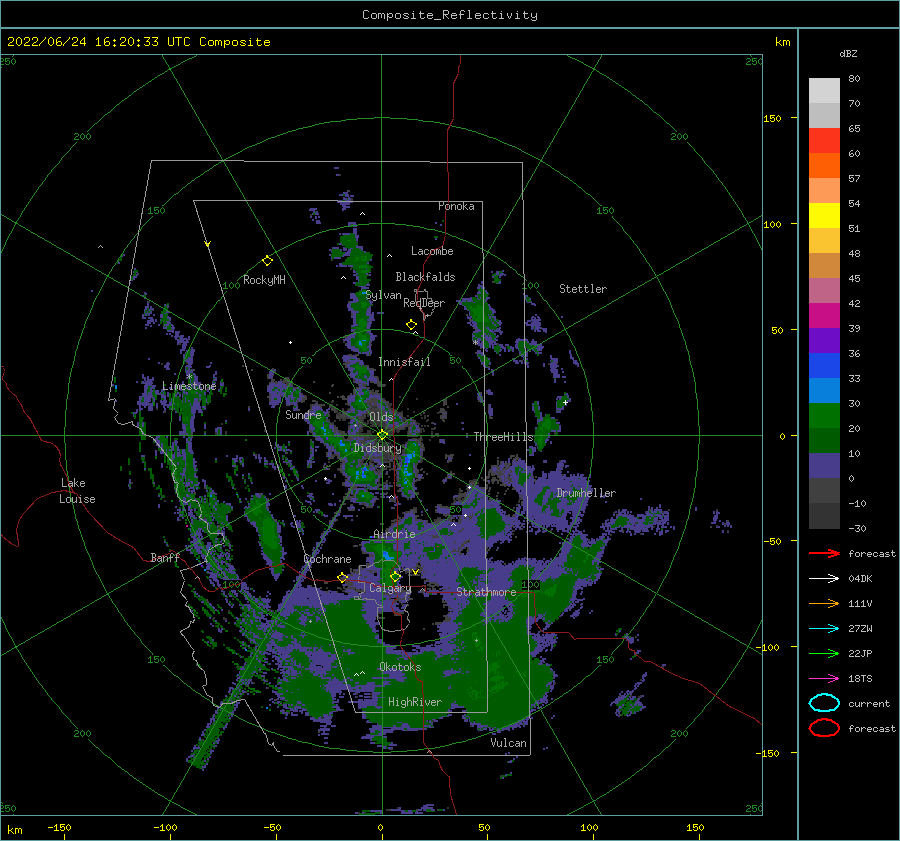Click the green 22JP arrow icon
The width and height of the screenshot is (900, 841).
click(x=824, y=653)
